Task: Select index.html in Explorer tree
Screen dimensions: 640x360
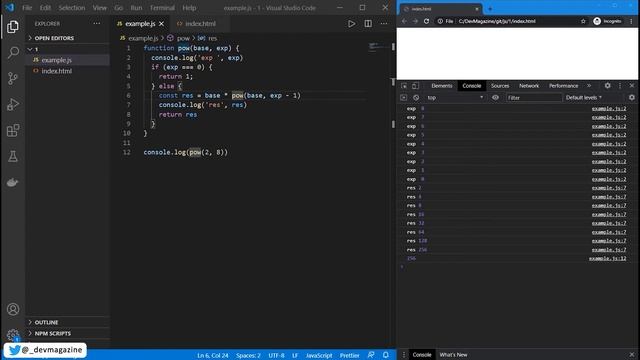Action: coord(57,71)
